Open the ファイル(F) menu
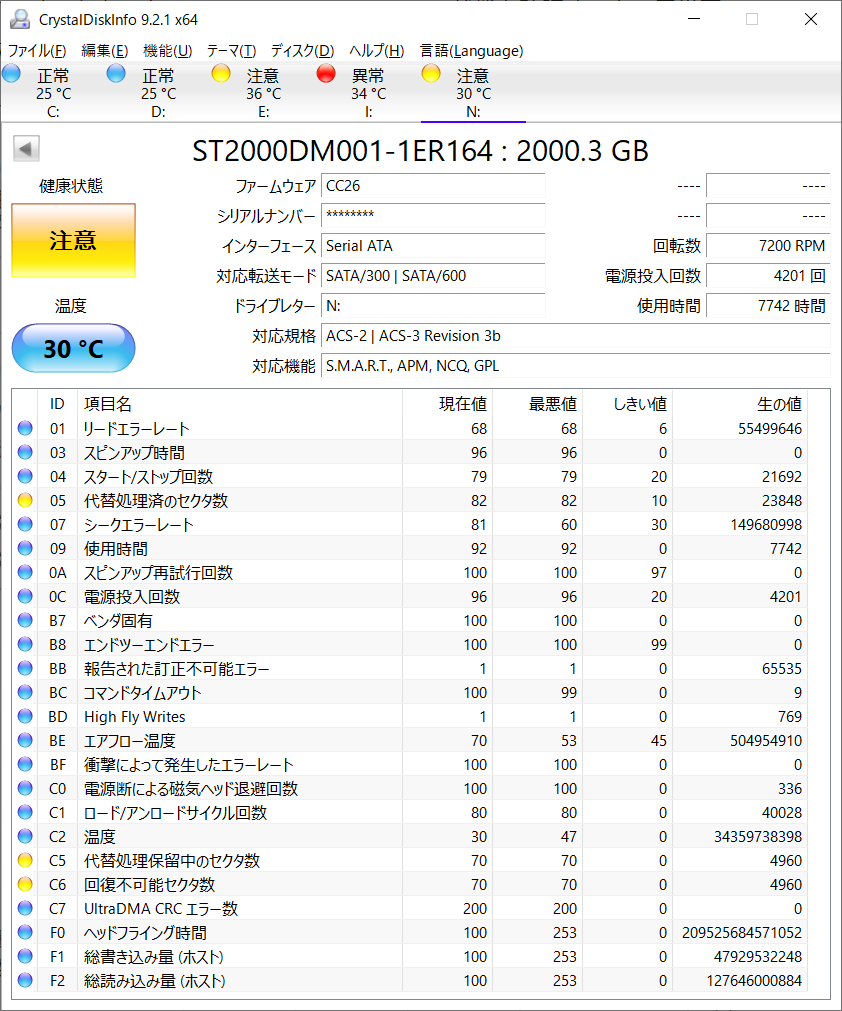Viewport: 842px width, 1011px height. (37, 51)
